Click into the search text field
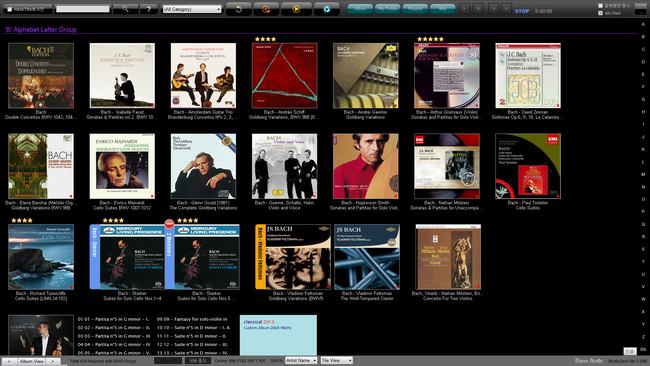The image size is (650, 366). click(83, 9)
